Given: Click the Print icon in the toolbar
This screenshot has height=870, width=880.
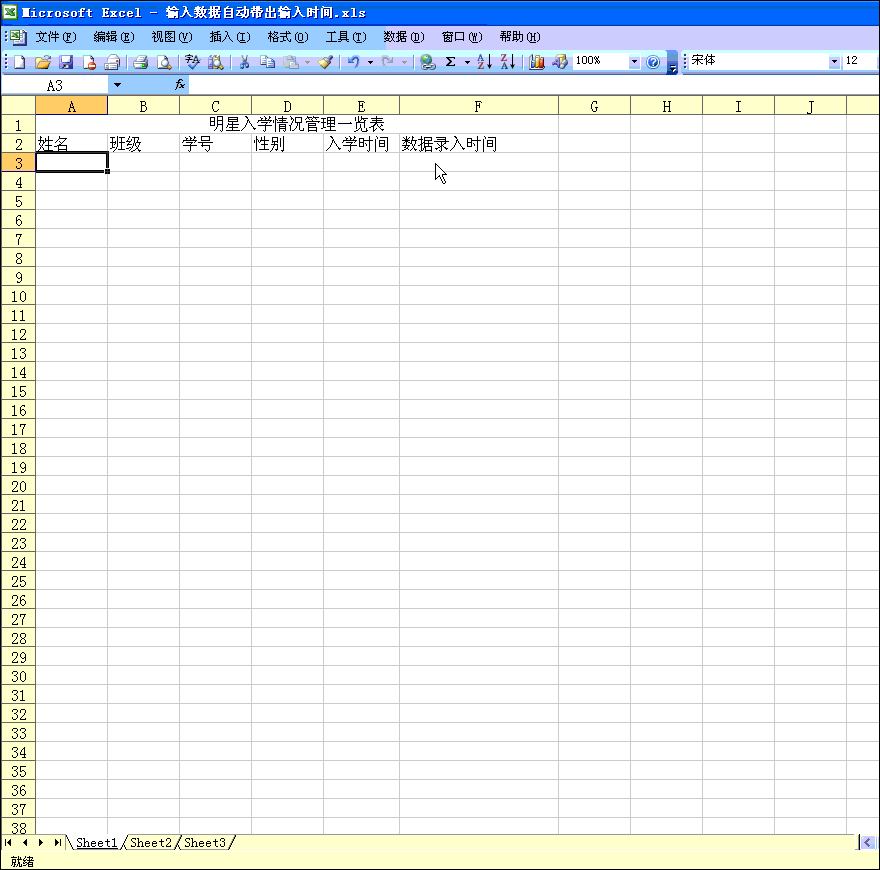Looking at the screenshot, I should point(141,62).
